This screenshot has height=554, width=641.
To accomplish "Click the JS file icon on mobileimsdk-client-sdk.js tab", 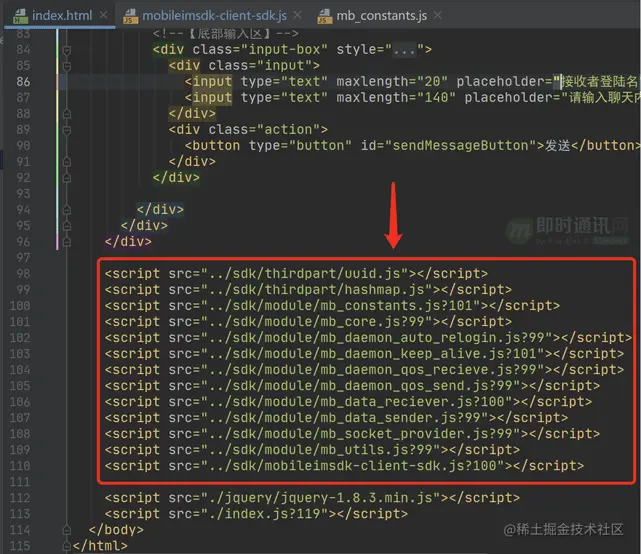I will pos(131,16).
